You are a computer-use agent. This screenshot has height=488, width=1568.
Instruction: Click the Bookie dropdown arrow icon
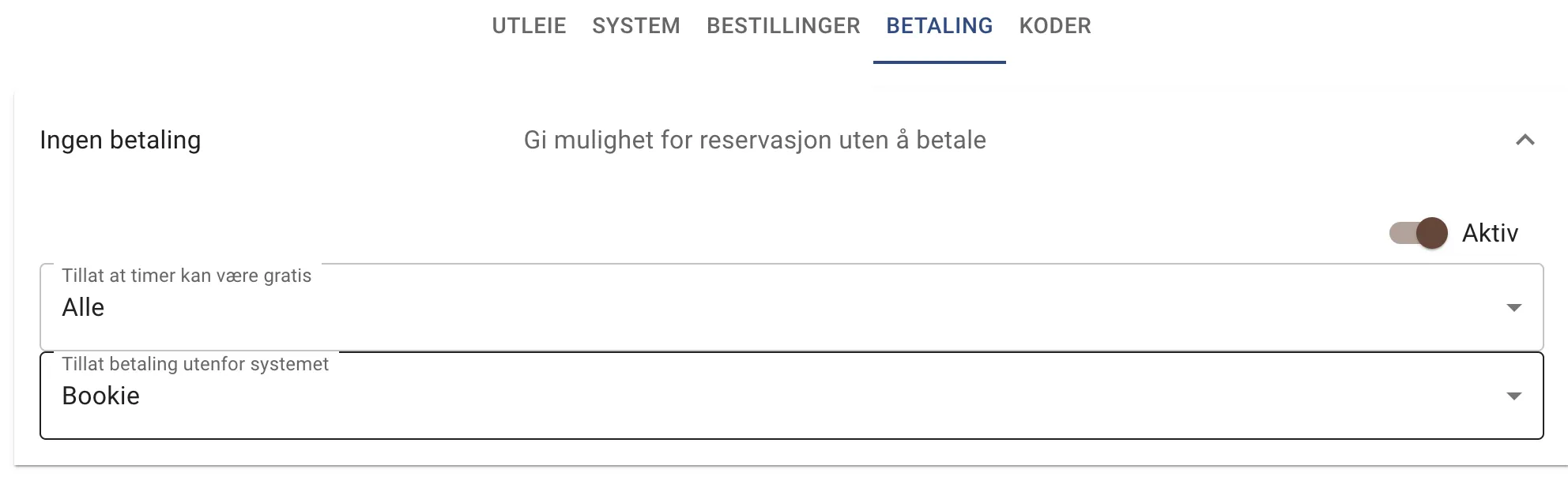1513,396
